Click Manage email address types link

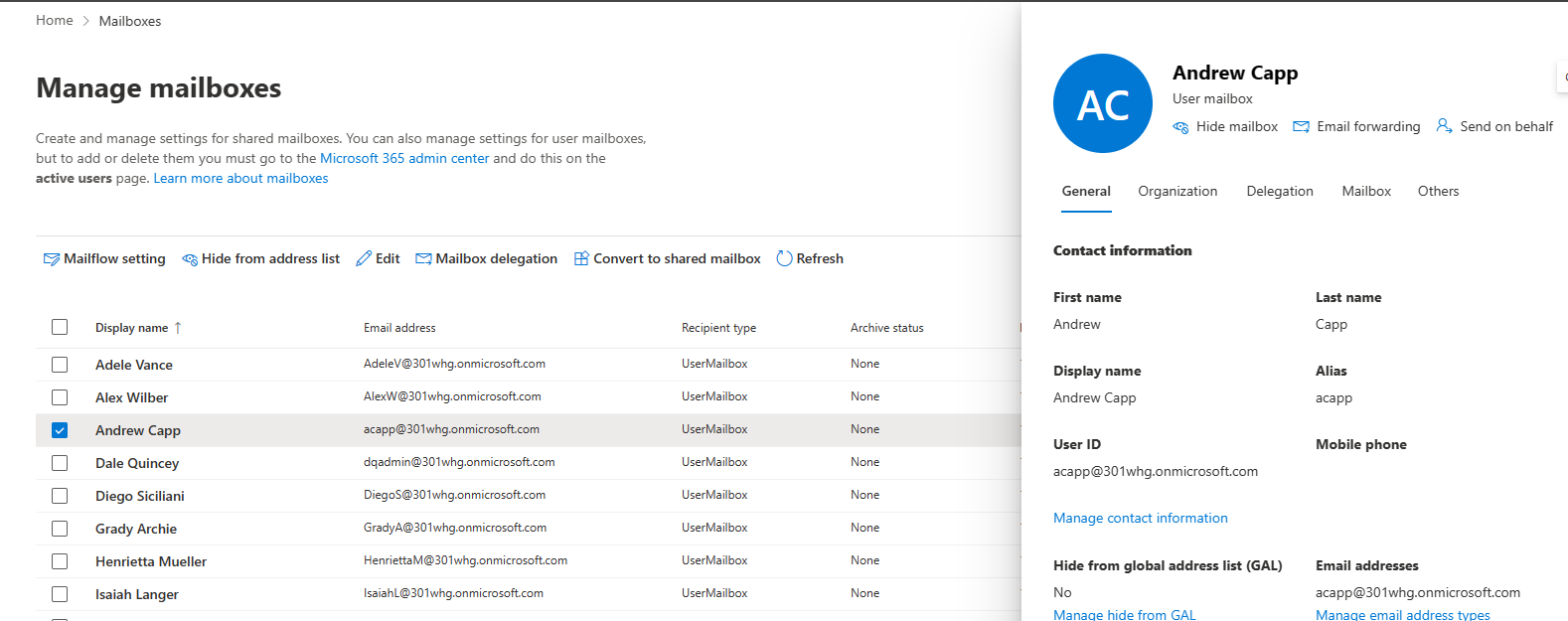pyautogui.click(x=1403, y=615)
